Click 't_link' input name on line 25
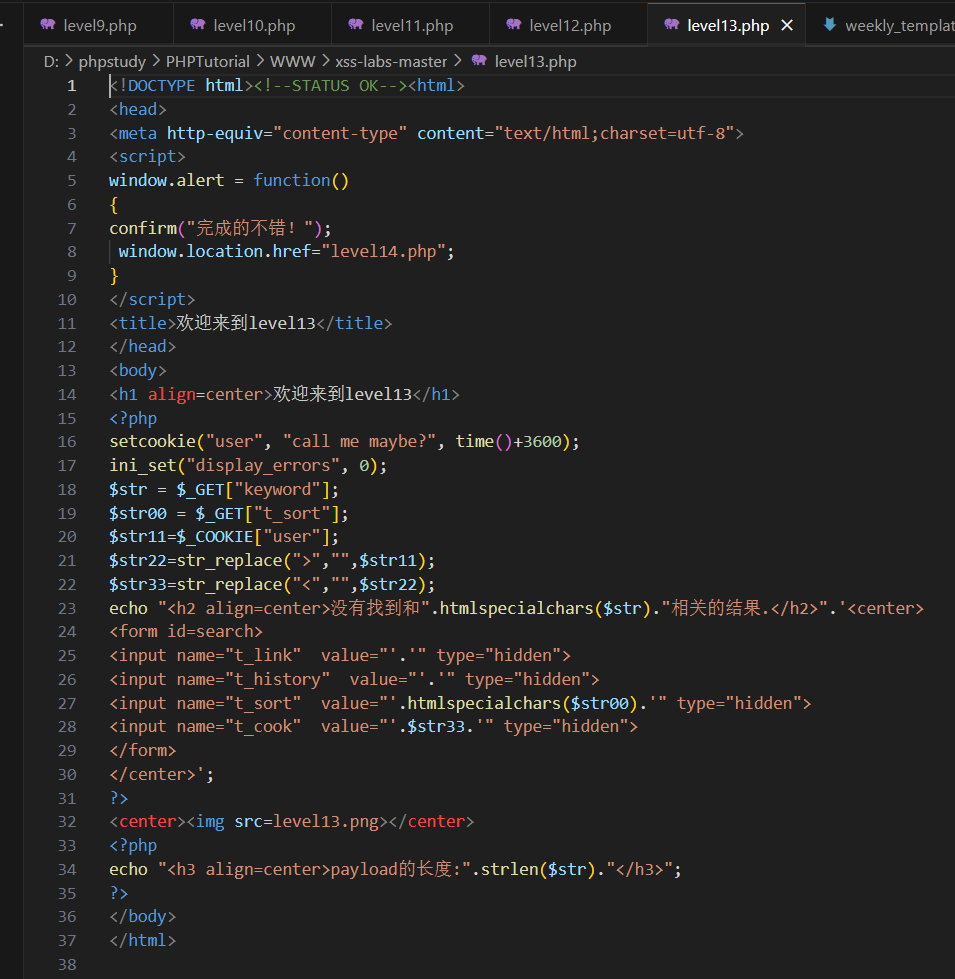This screenshot has height=979, width=955. click(262, 656)
